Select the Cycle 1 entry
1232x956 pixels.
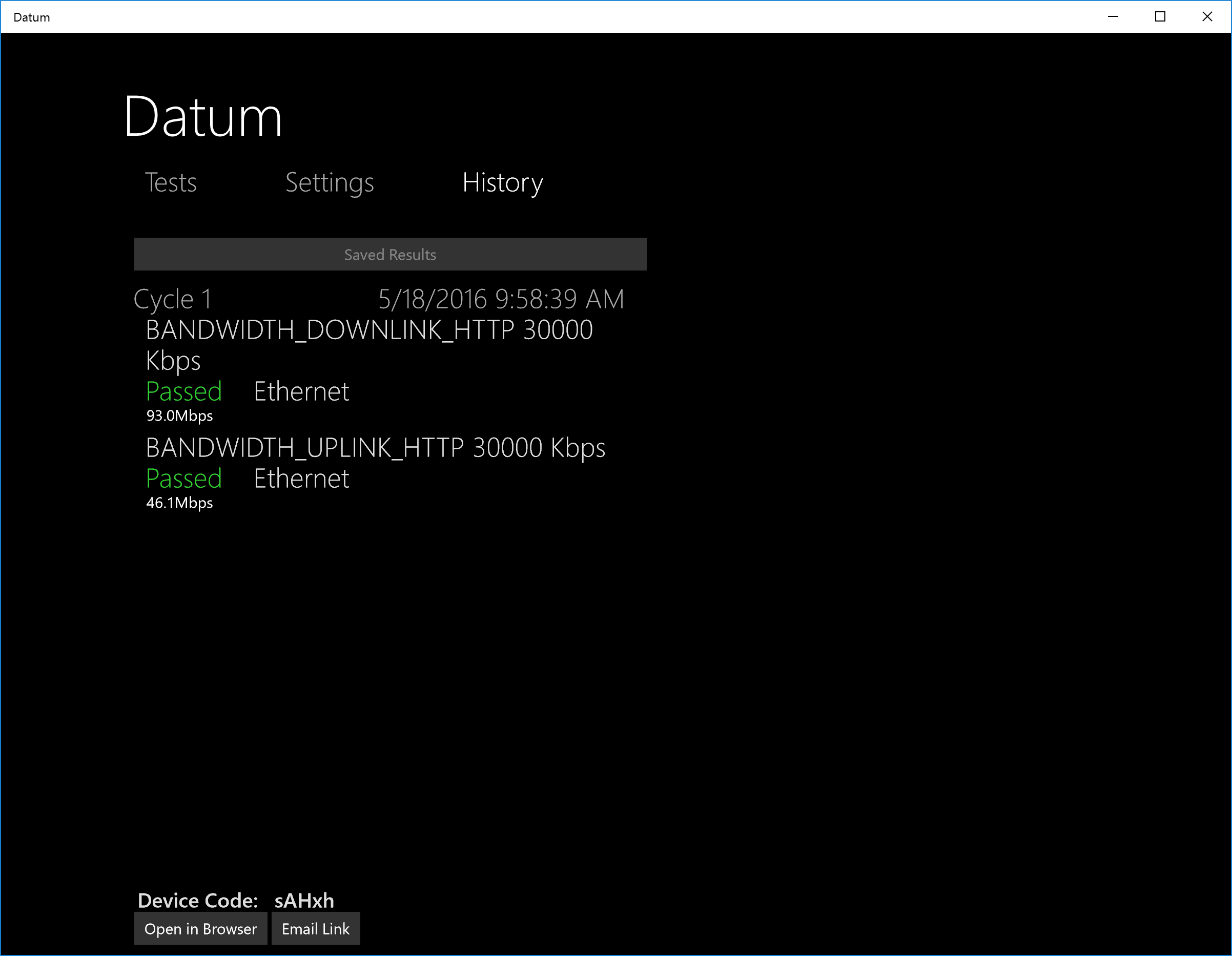(x=173, y=299)
